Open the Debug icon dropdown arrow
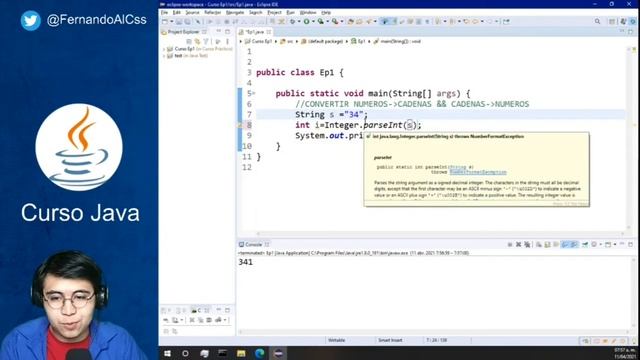This screenshot has height=360, width=640. tap(299, 21)
